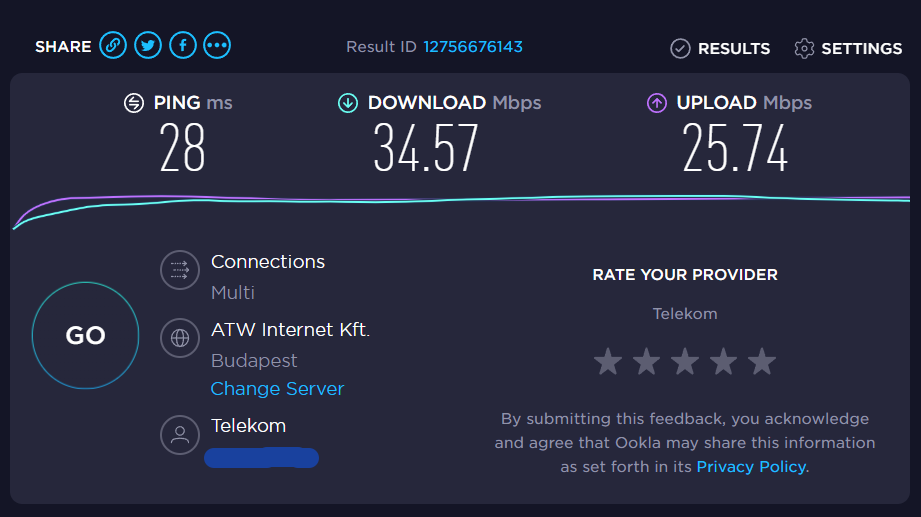Click the copy link share icon

[113, 46]
